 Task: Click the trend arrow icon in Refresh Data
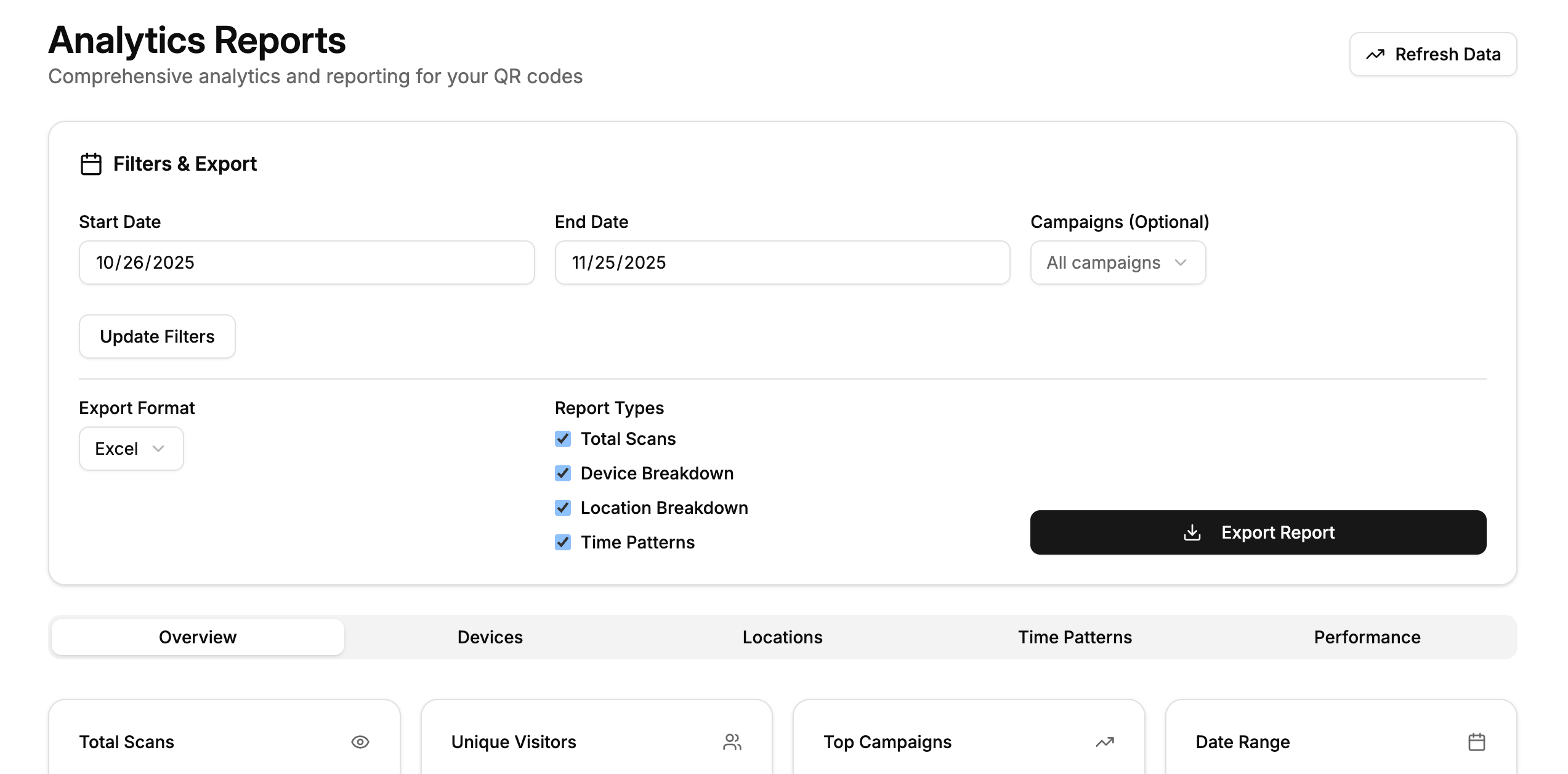[1375, 54]
